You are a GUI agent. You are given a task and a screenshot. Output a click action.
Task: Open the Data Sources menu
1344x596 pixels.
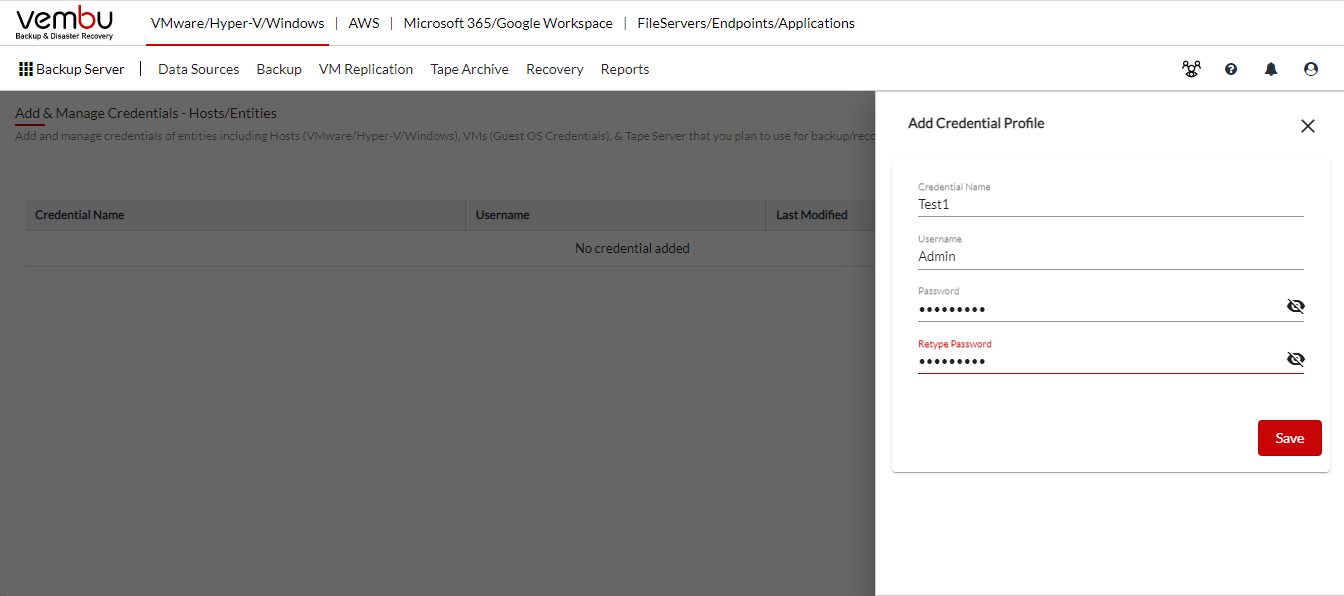coord(199,69)
